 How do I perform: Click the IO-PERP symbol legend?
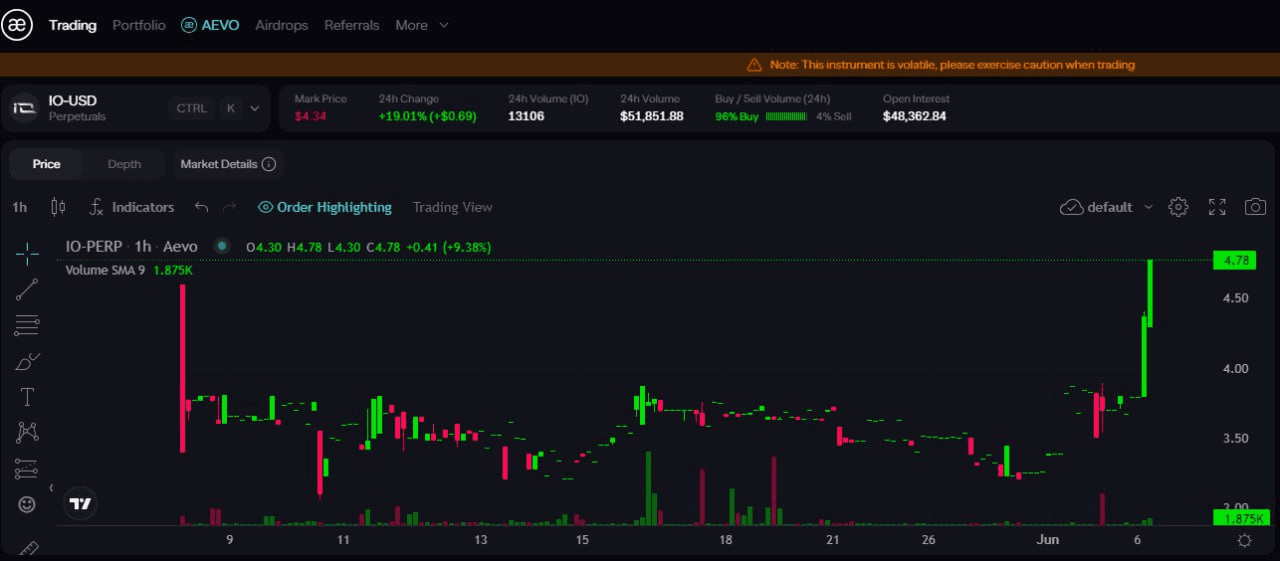click(131, 246)
